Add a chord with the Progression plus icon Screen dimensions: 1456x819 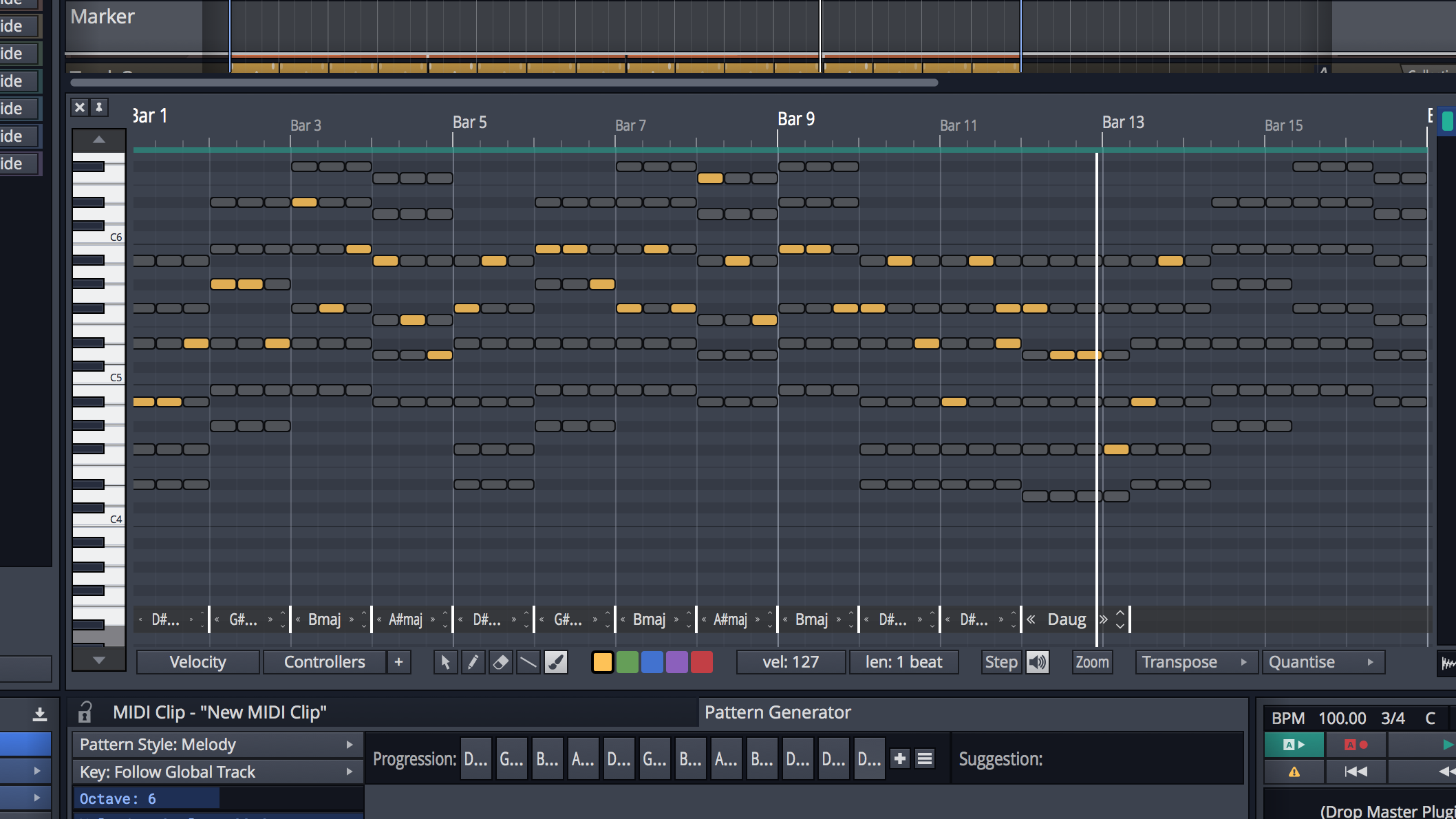point(900,758)
